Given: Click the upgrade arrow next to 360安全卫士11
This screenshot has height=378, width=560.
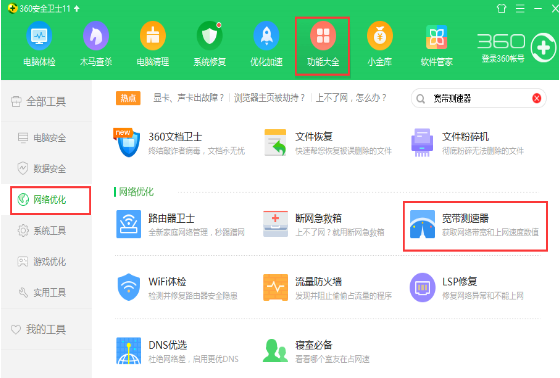Looking at the screenshot, I should point(77,8).
